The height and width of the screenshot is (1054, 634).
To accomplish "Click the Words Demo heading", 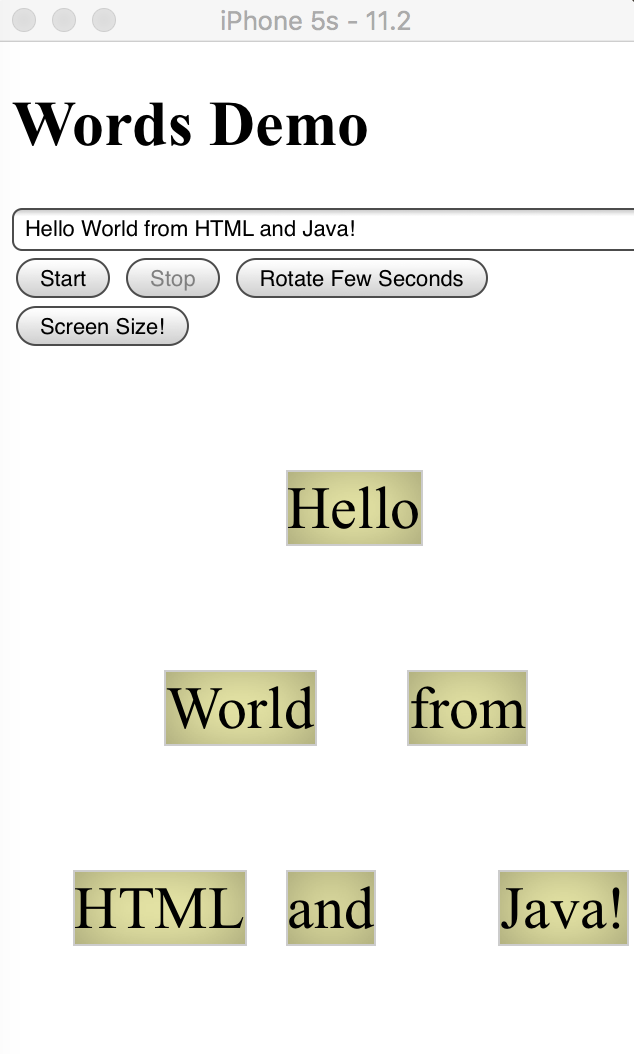I will 190,125.
